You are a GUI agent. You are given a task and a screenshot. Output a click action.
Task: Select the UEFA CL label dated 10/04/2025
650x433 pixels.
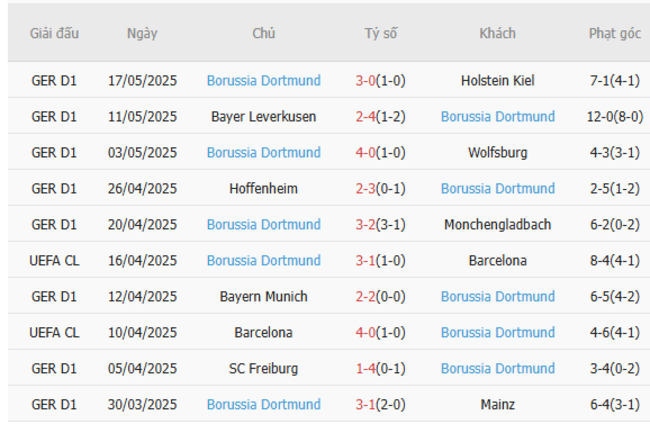click(x=54, y=332)
